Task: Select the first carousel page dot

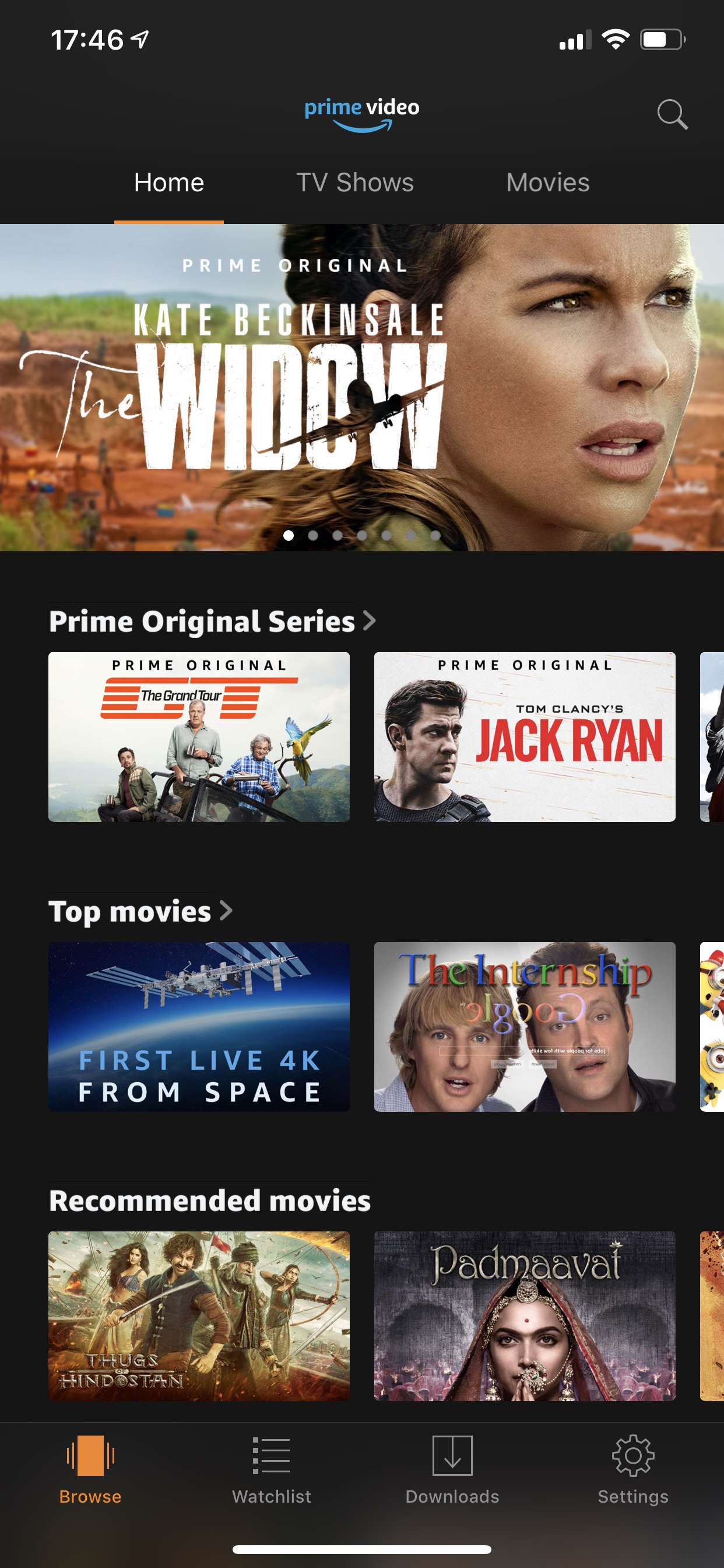Action: [289, 535]
